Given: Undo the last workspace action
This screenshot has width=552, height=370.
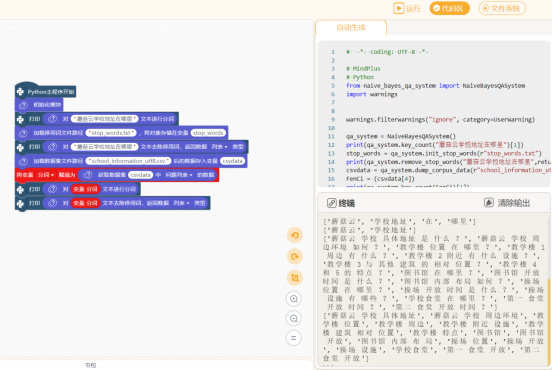Looking at the screenshot, I should coord(295,235).
